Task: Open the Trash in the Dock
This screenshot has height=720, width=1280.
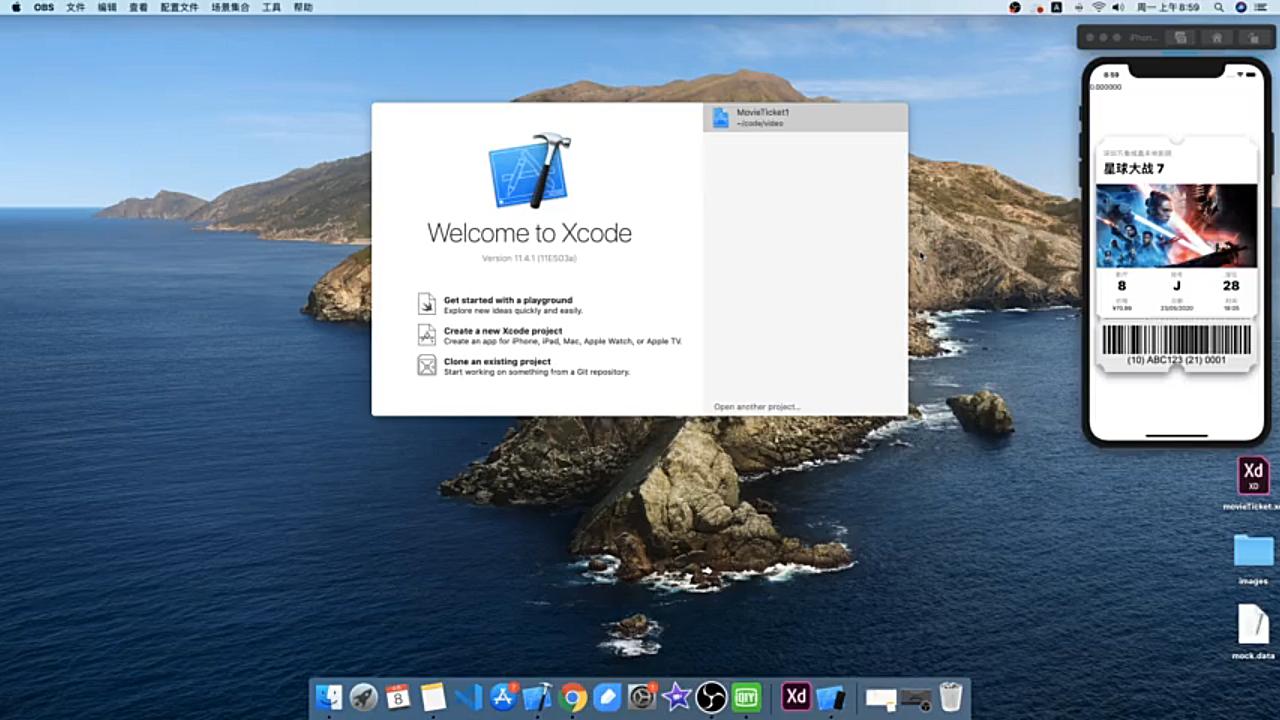Action: point(951,697)
